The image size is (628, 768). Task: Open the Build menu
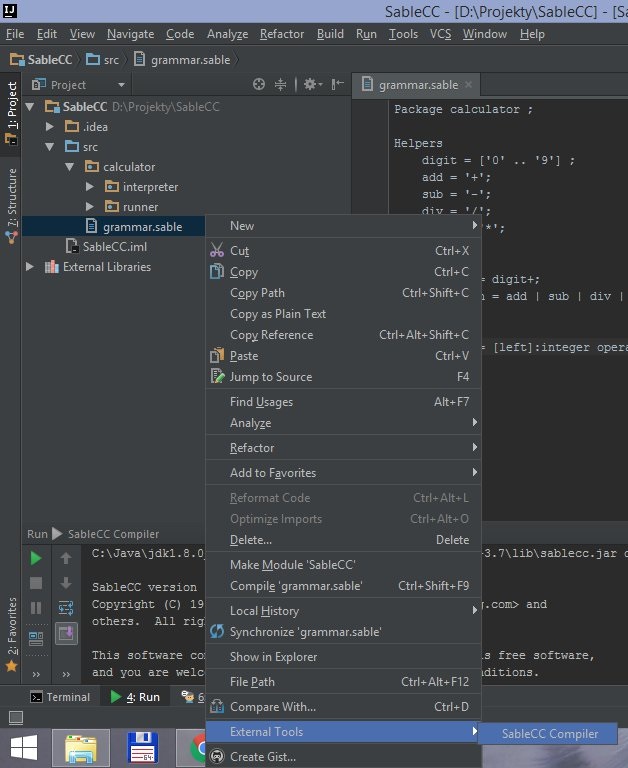tap(330, 34)
